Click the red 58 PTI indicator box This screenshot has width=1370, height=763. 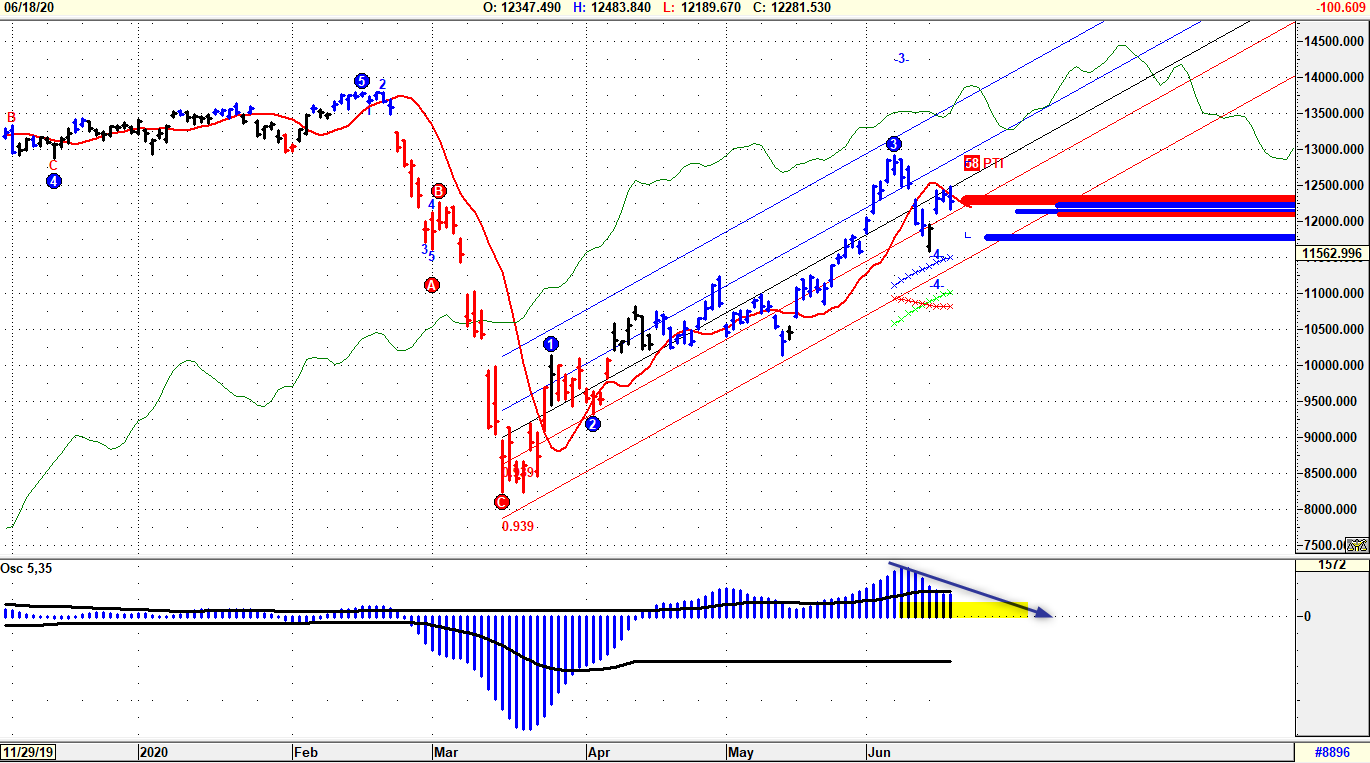click(972, 163)
